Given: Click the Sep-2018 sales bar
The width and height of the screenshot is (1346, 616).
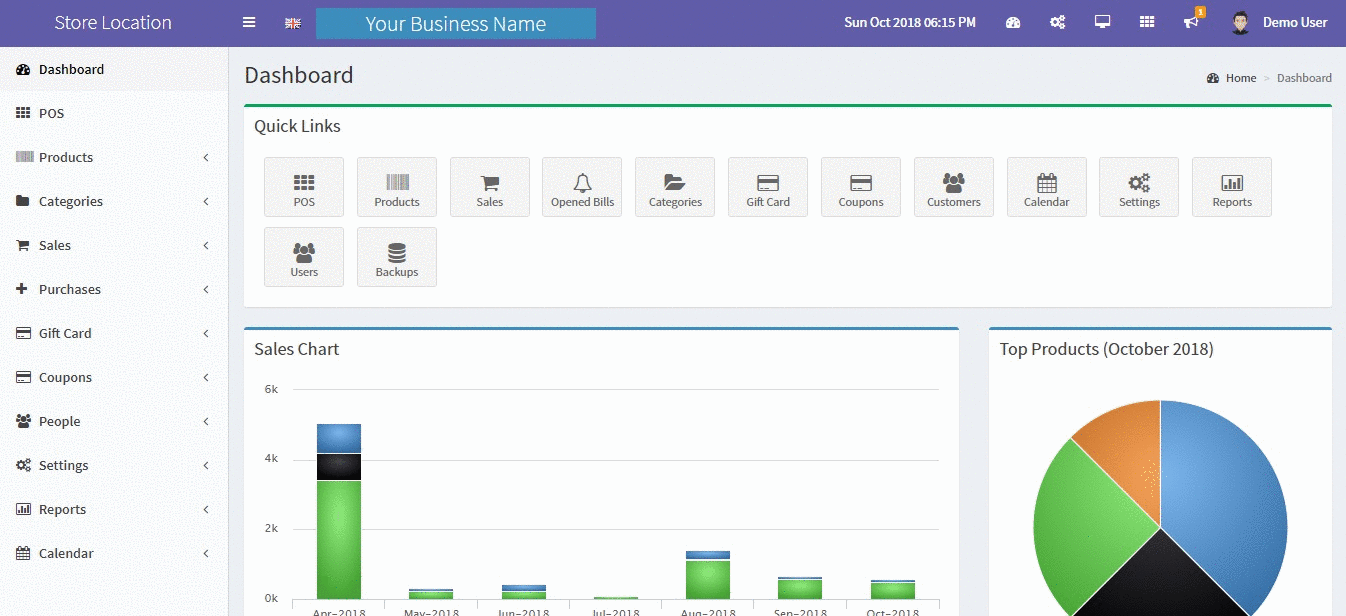Looking at the screenshot, I should tap(799, 588).
